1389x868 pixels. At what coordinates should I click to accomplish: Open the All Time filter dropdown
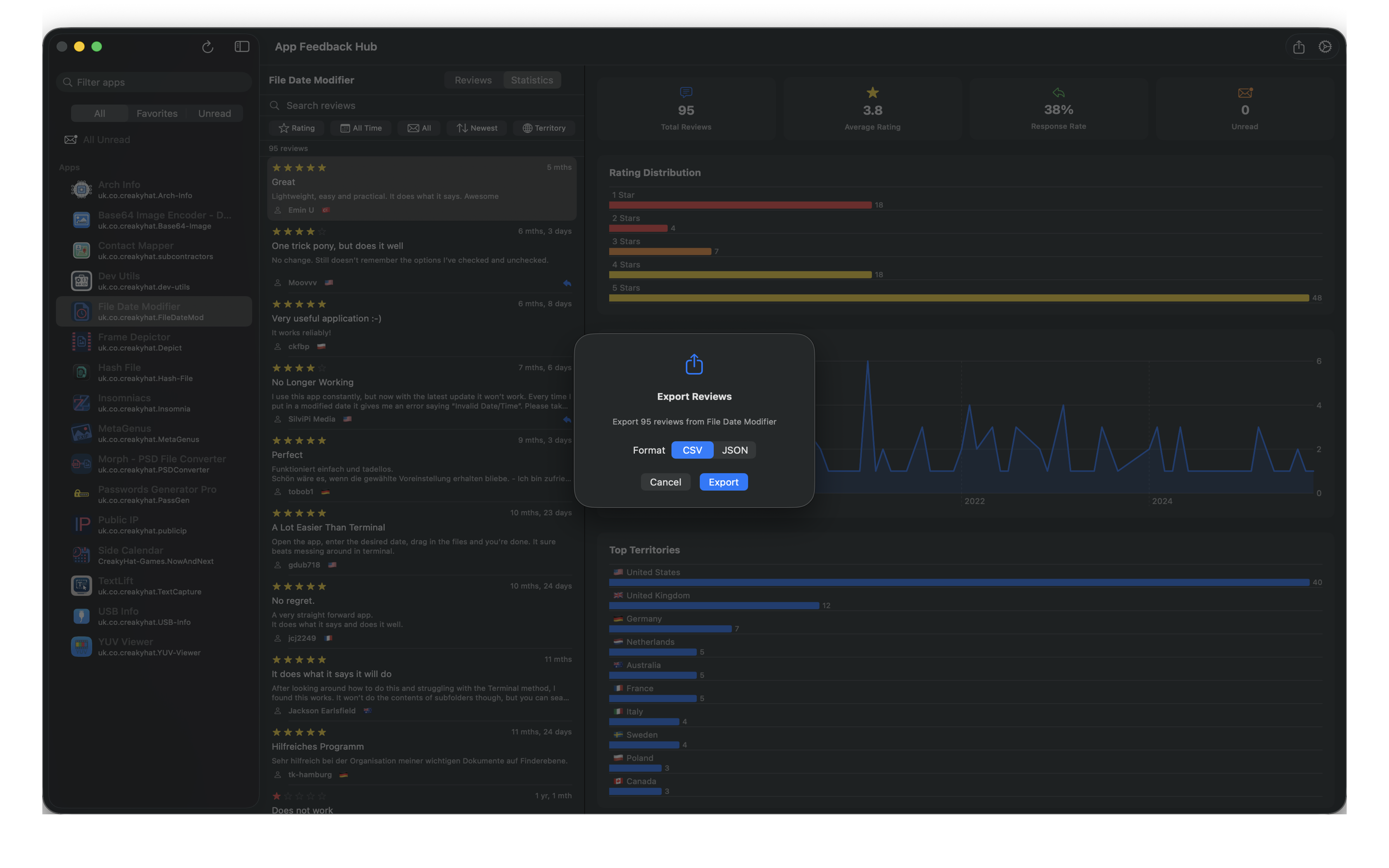[361, 127]
